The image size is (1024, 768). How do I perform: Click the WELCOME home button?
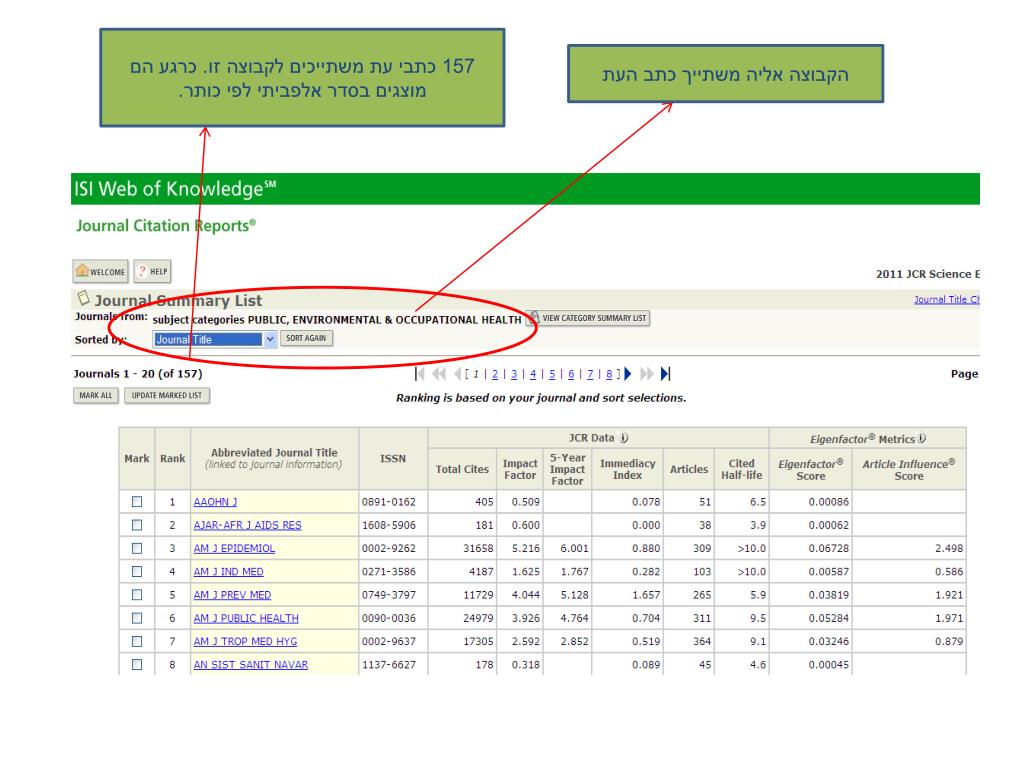pos(101,271)
